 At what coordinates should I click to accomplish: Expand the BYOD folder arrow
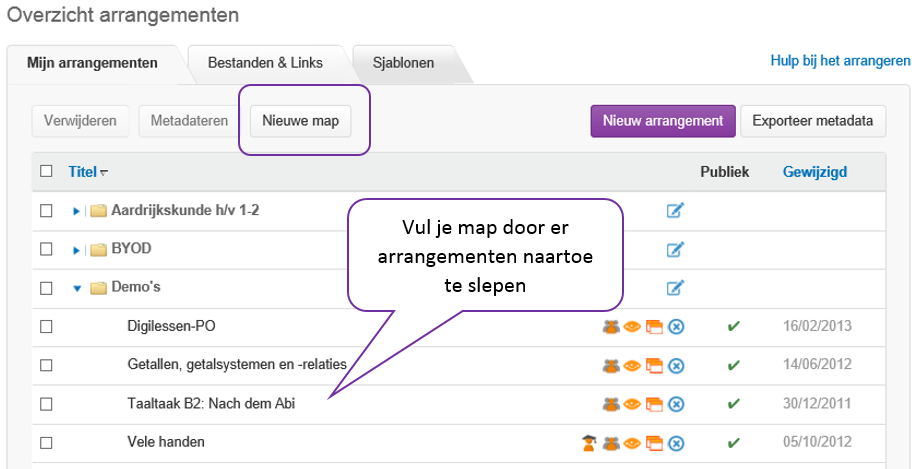(x=76, y=249)
